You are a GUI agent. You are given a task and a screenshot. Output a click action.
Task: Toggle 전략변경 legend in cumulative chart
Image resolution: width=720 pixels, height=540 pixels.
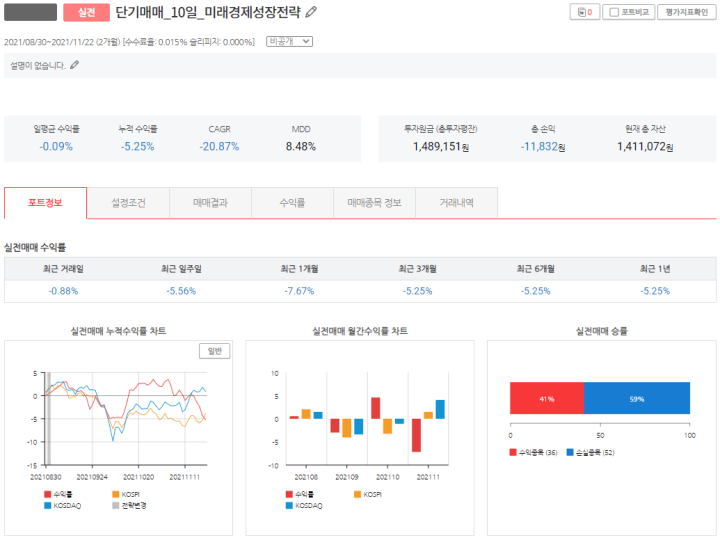129,506
